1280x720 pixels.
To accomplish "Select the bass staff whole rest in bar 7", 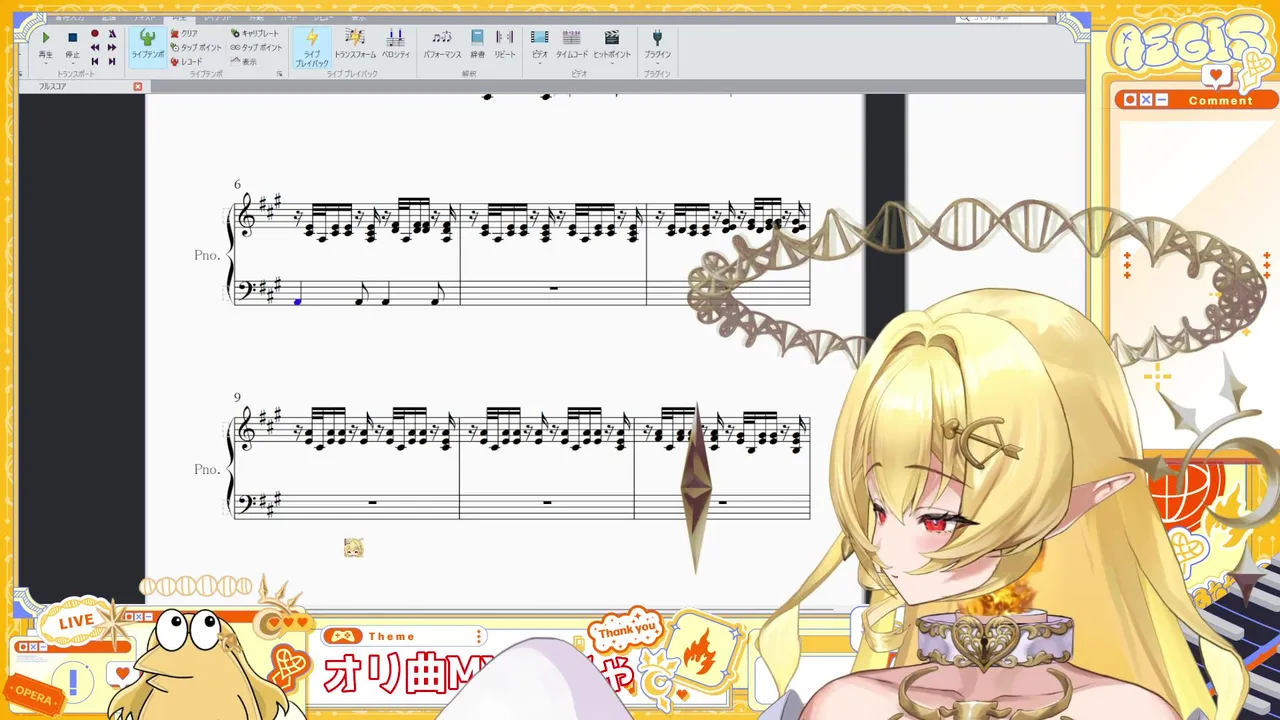I will (x=553, y=290).
